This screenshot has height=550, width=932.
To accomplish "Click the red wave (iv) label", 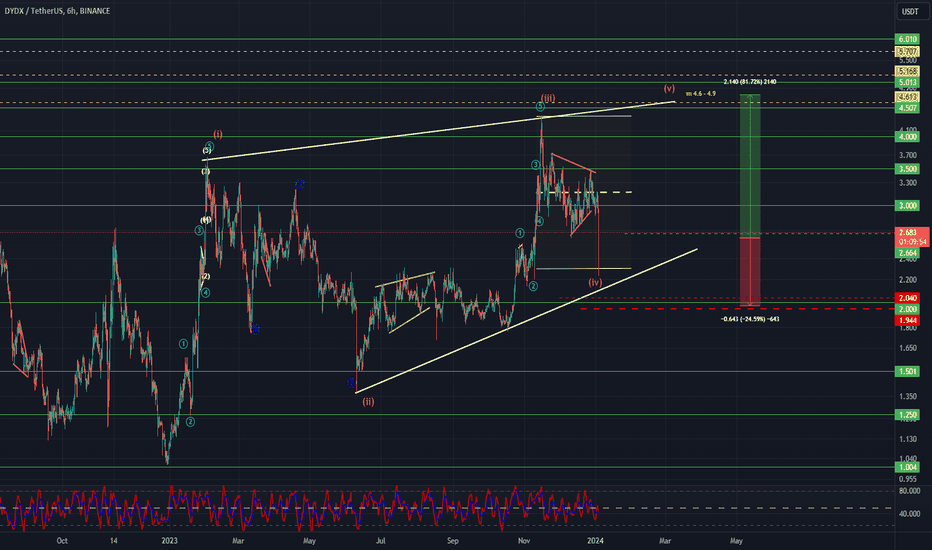I will tap(595, 282).
